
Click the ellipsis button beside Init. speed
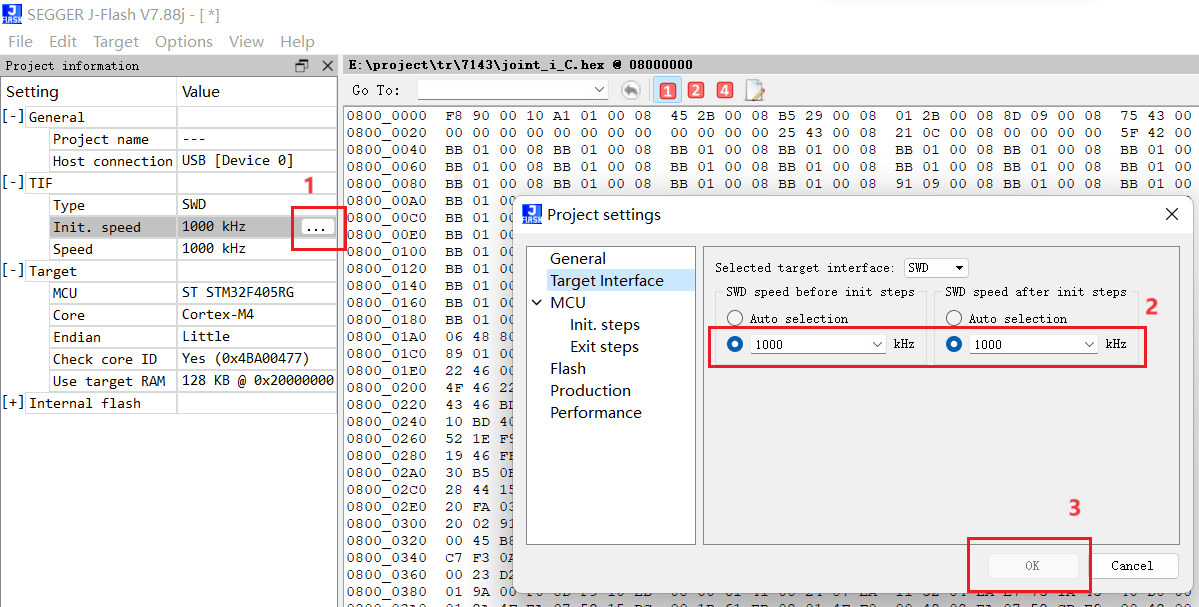[x=317, y=227]
